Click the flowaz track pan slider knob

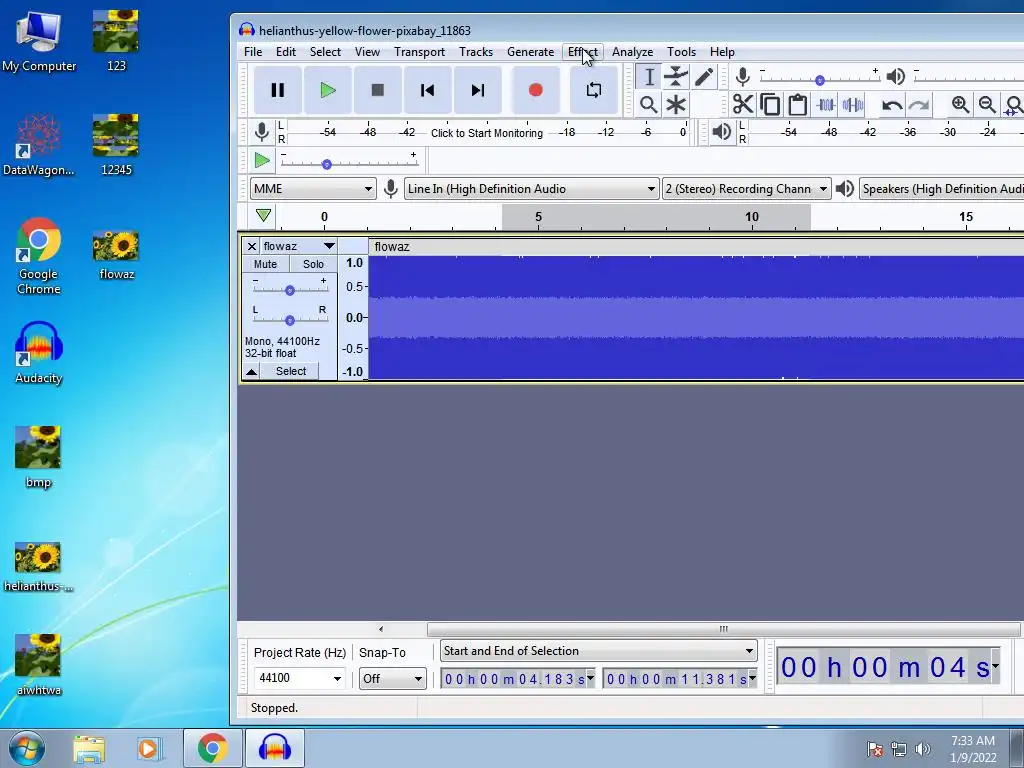tap(290, 320)
